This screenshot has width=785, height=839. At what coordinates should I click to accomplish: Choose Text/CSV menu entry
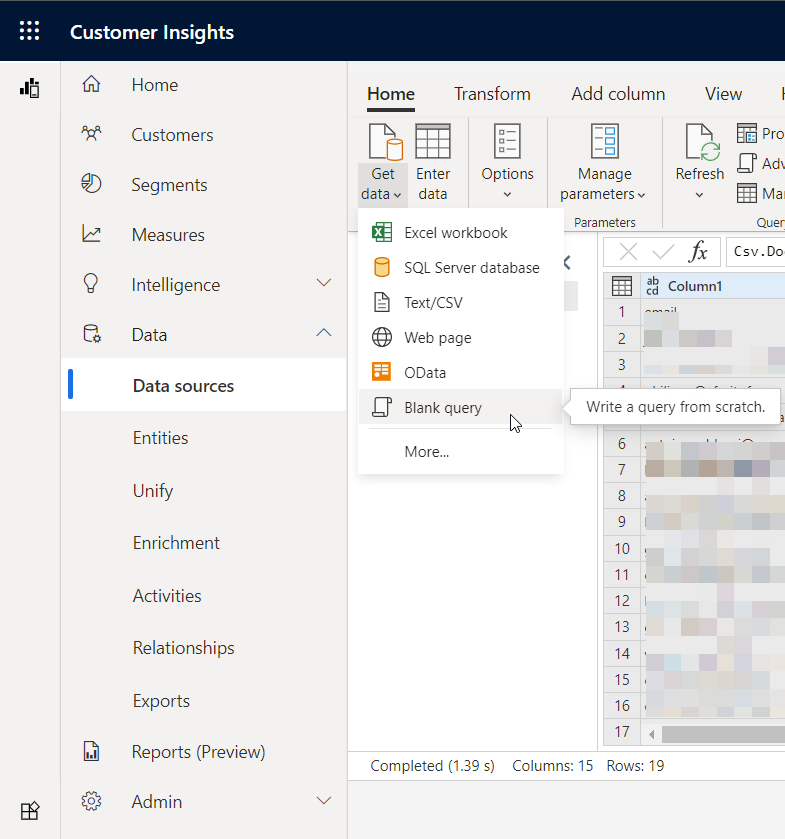click(461, 303)
